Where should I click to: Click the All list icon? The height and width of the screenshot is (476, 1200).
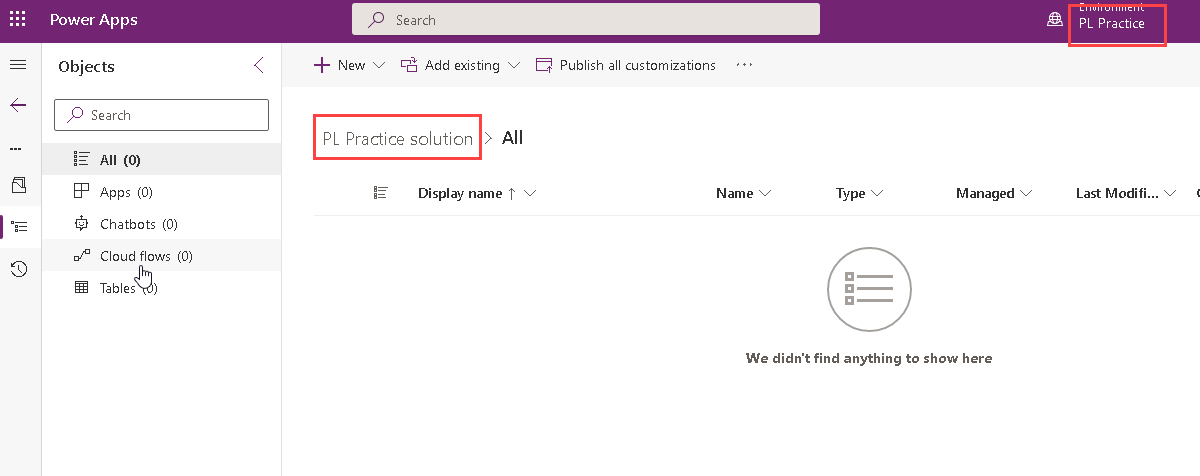coord(82,160)
